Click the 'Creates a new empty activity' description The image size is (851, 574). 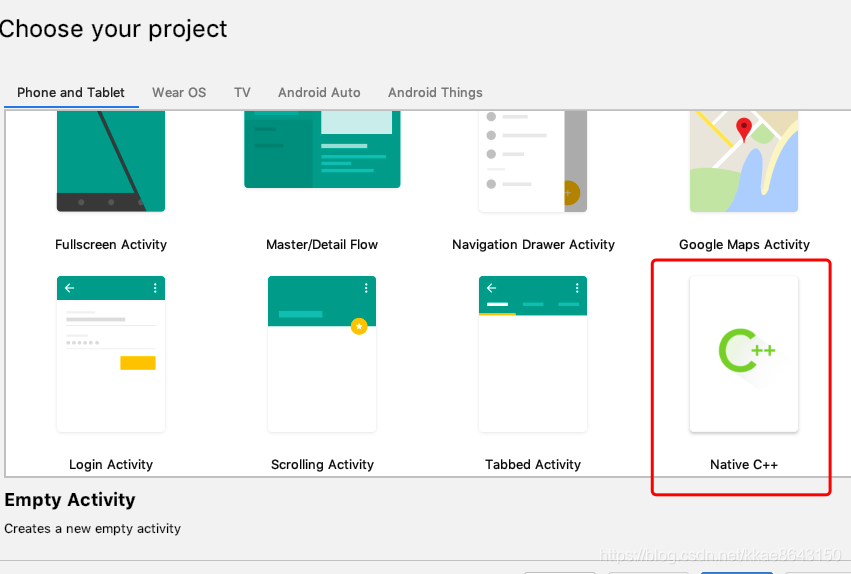[x=93, y=528]
